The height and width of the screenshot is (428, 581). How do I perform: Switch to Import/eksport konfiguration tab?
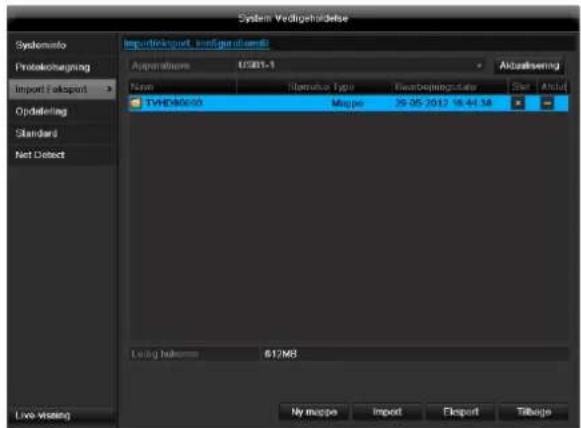[196, 43]
